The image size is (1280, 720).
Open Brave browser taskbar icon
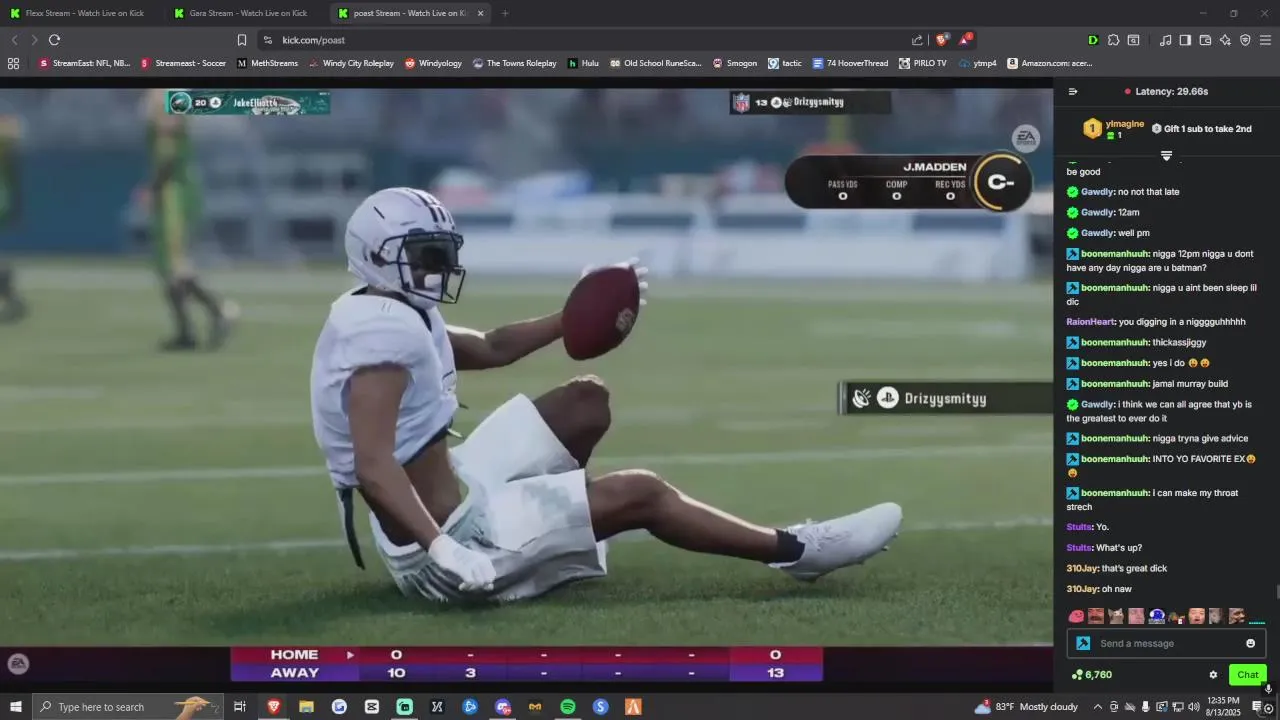tap(273, 707)
